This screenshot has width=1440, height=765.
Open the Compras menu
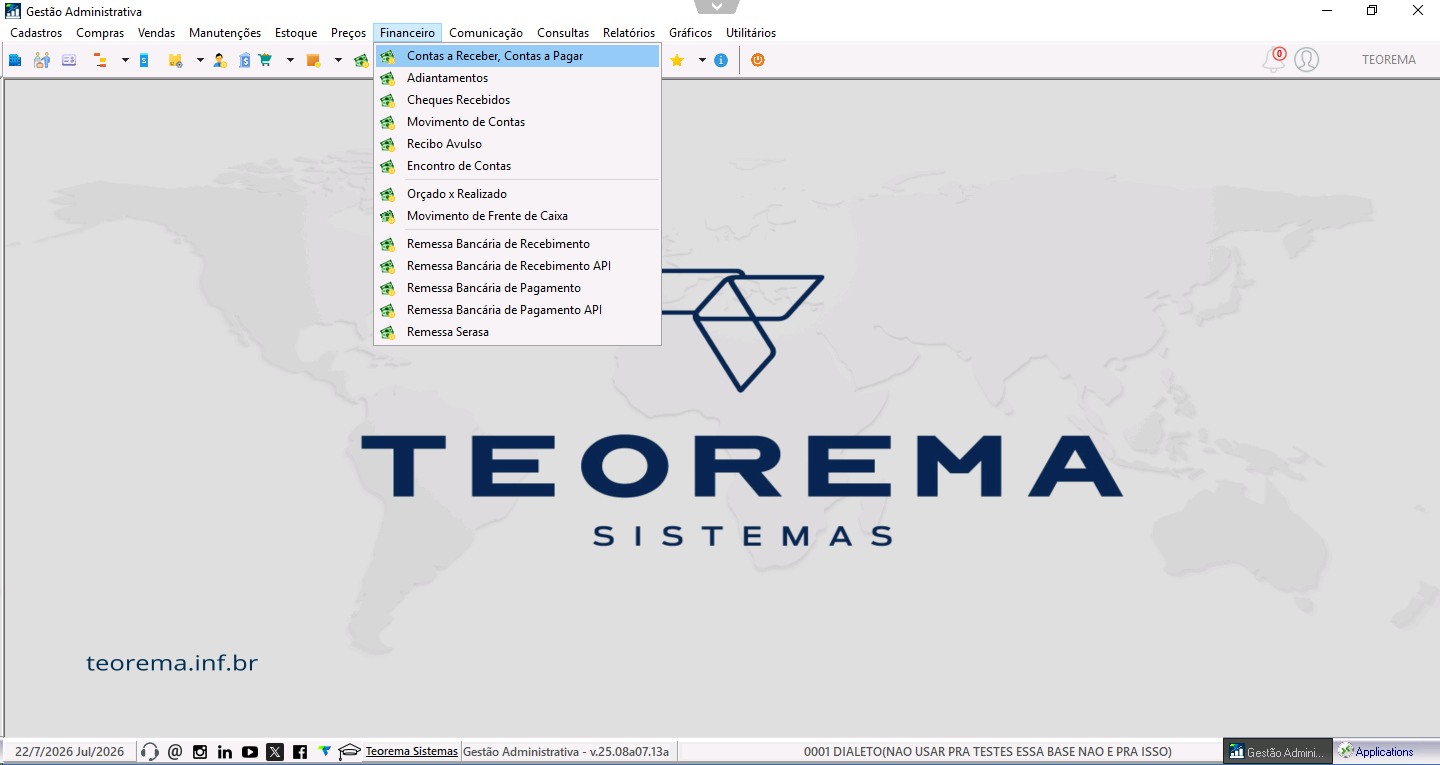[100, 33]
